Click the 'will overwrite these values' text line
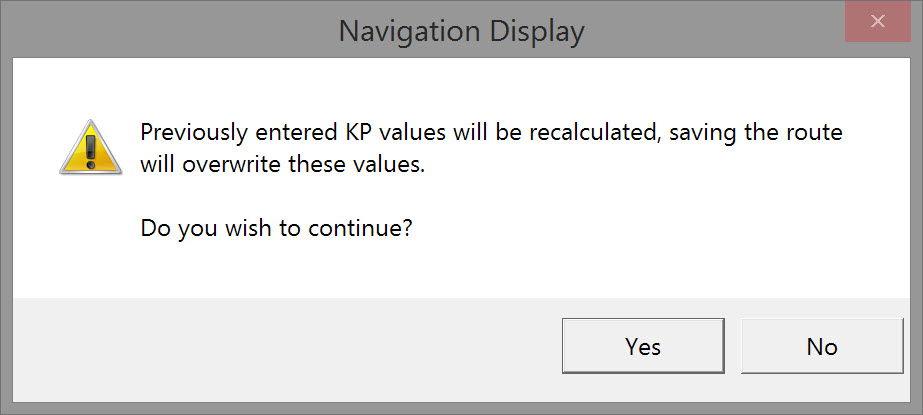Screen dimensions: 923x415 pyautogui.click(x=283, y=166)
